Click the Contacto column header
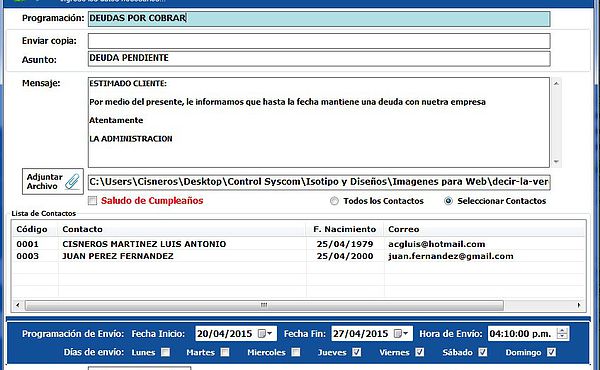The height and width of the screenshot is (370, 600). pyautogui.click(x=182, y=229)
